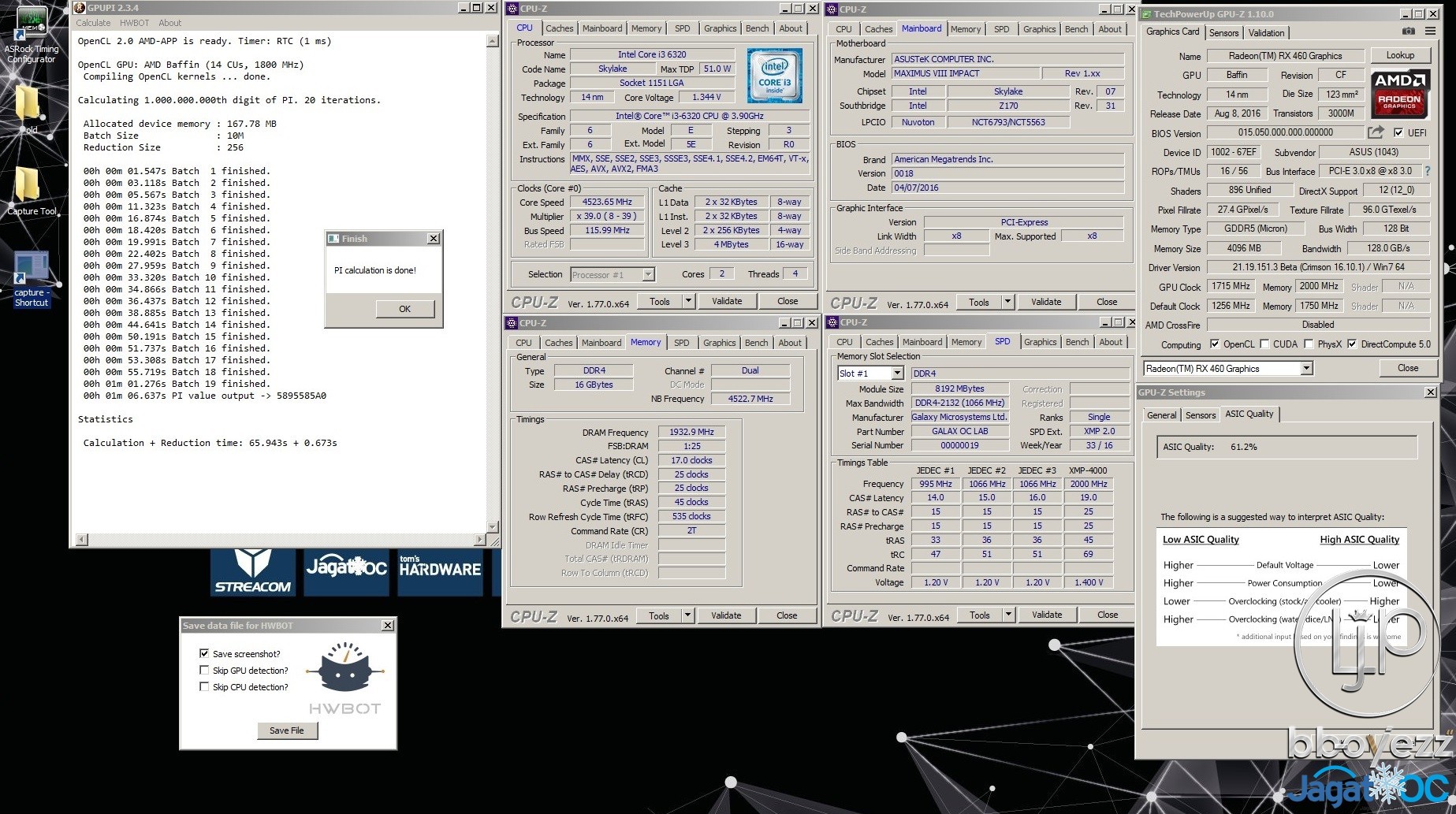Screen dimensions: 1456x814
Task: Enable 'Skip CPU detection?' checkbox
Action: 204,686
